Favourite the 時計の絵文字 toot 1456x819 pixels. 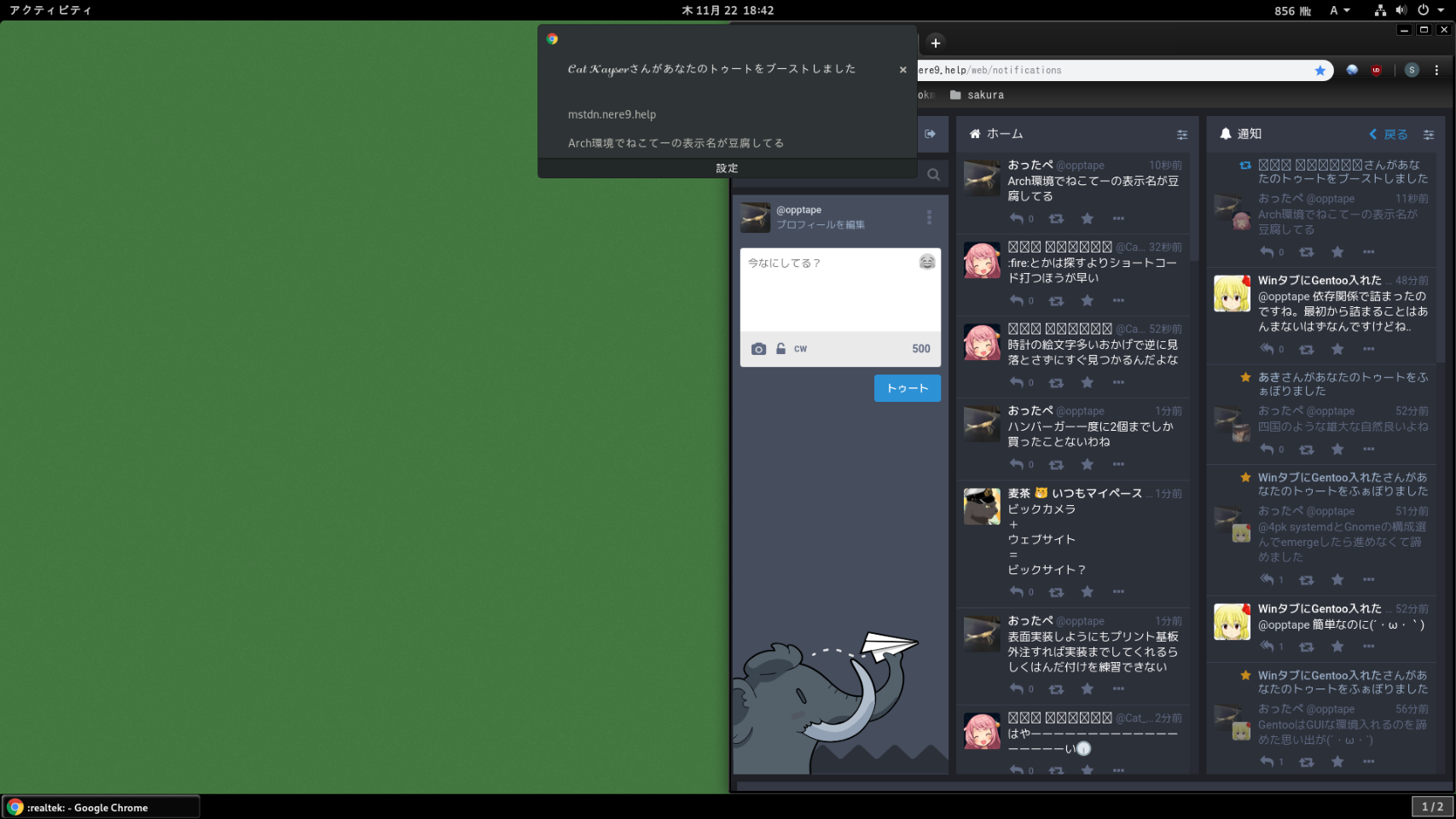pos(1088,382)
